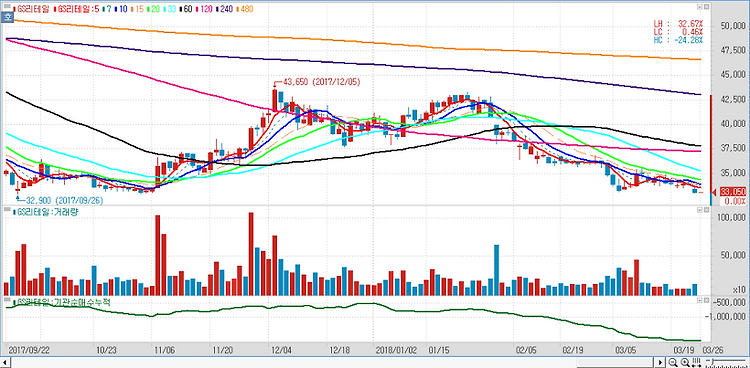Select the 120-day moving average legend entry
The width and height of the screenshot is (750, 368).
[x=204, y=9]
